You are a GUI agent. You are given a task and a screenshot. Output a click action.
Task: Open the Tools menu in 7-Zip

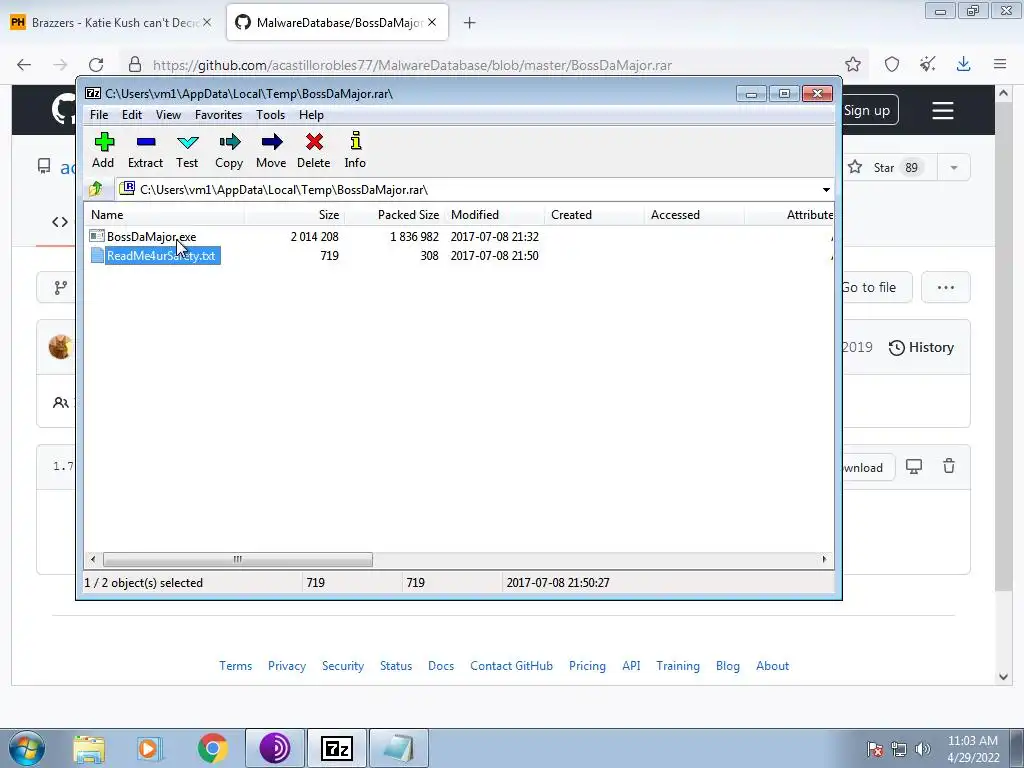[x=270, y=115]
